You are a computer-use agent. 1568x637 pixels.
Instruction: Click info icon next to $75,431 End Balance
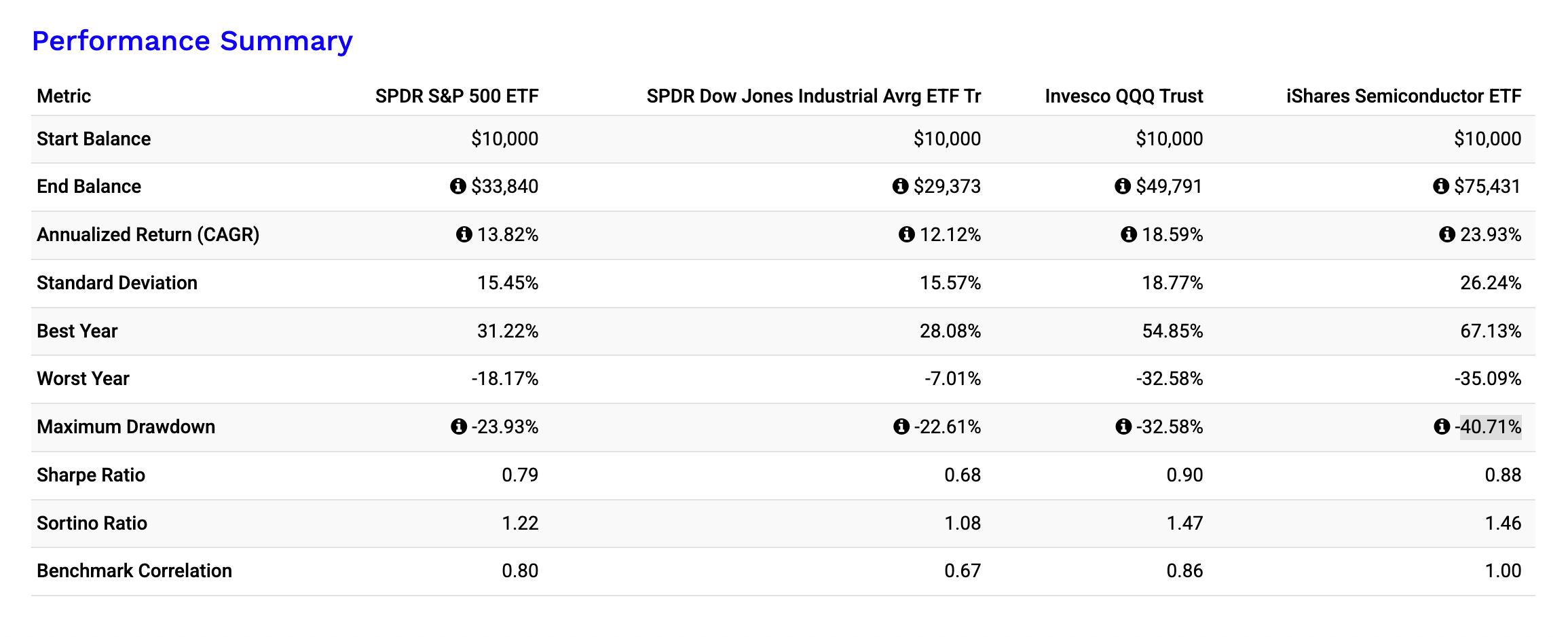point(1440,186)
